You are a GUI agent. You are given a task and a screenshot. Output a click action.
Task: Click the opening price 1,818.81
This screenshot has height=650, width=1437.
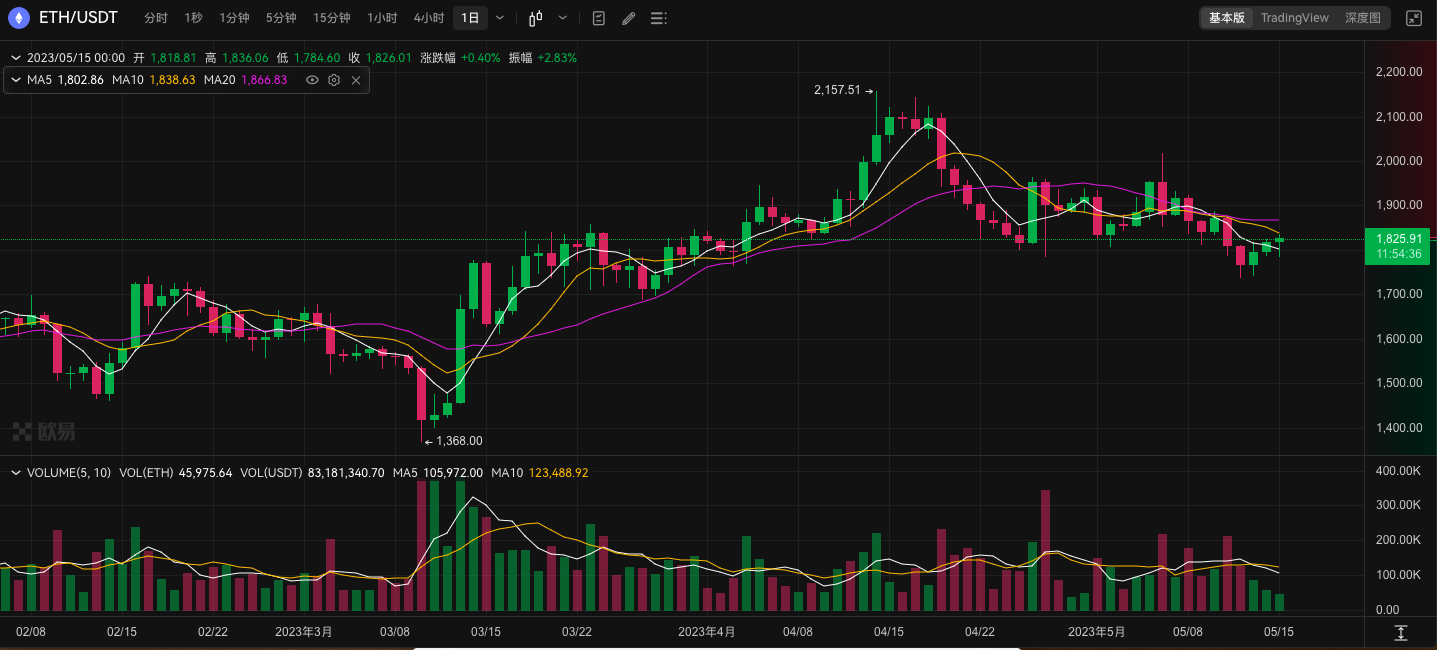(x=174, y=58)
